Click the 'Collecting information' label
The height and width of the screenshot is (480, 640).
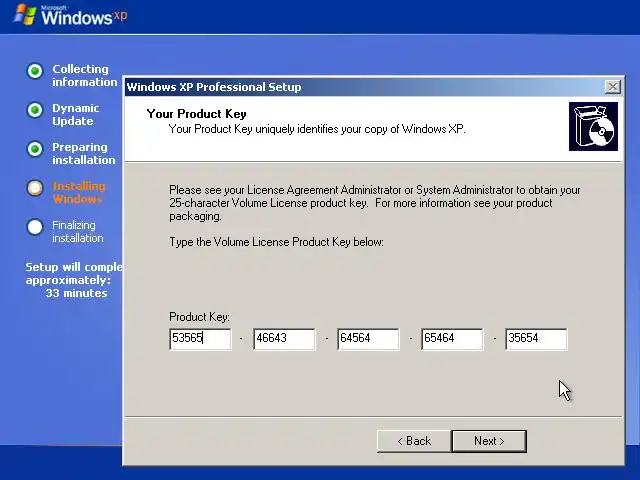pos(84,76)
